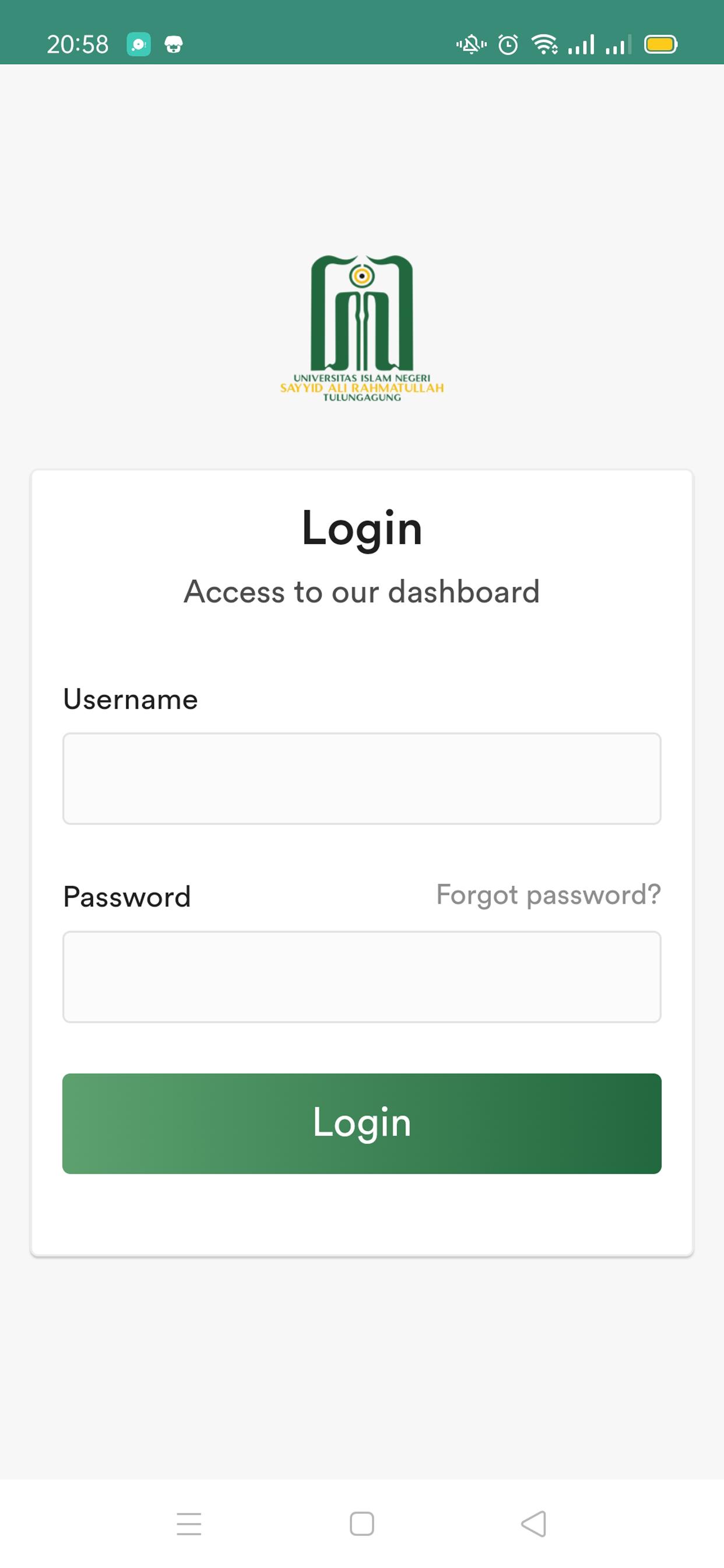Tap the first cellular signal bars icon

[x=581, y=44]
